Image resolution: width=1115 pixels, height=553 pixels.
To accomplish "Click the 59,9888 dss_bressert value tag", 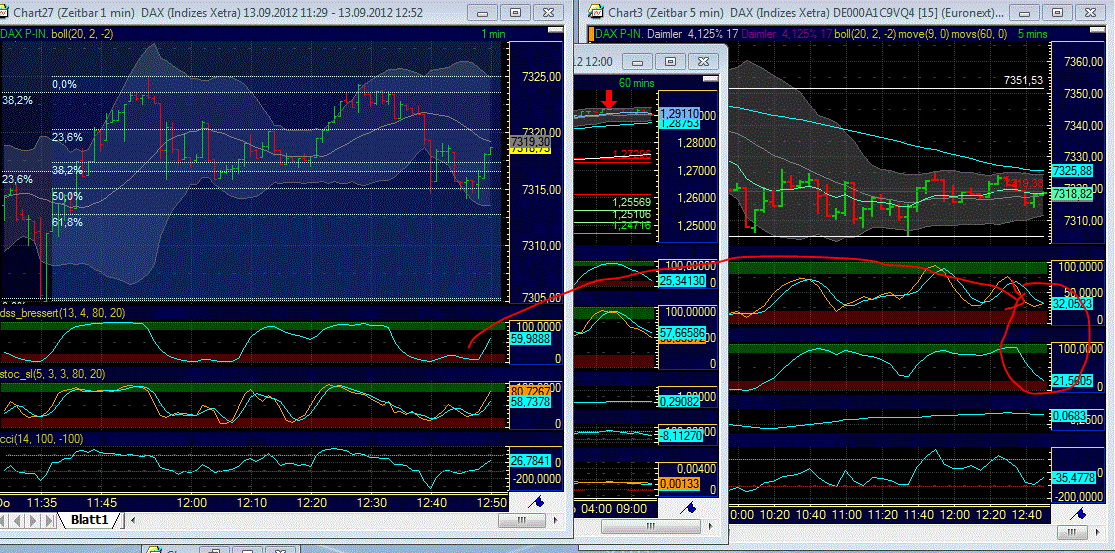I will pyautogui.click(x=529, y=340).
